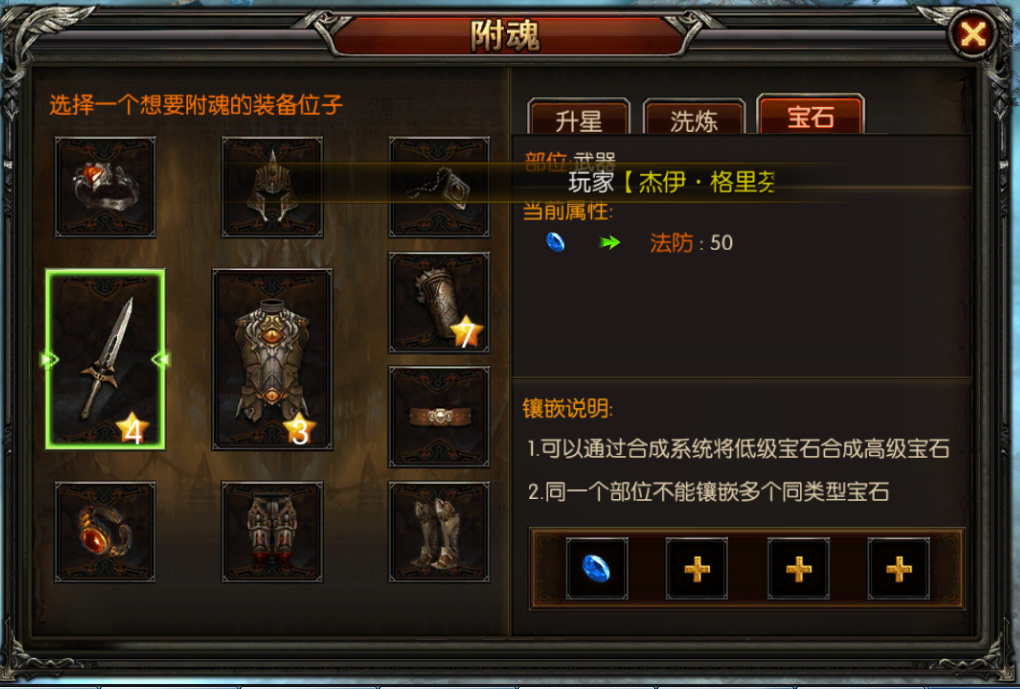Viewport: 1020px width, 689px height.
Task: Click the blue gem in current attributes
Action: coord(555,242)
